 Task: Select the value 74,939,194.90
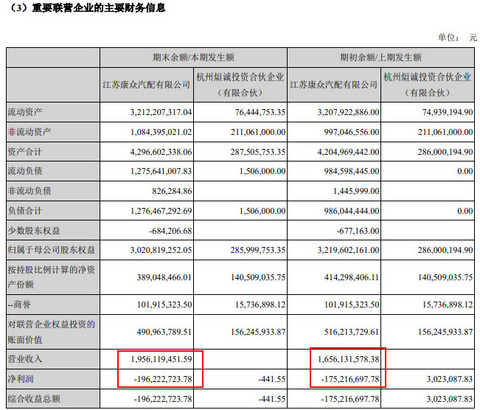click(448, 112)
